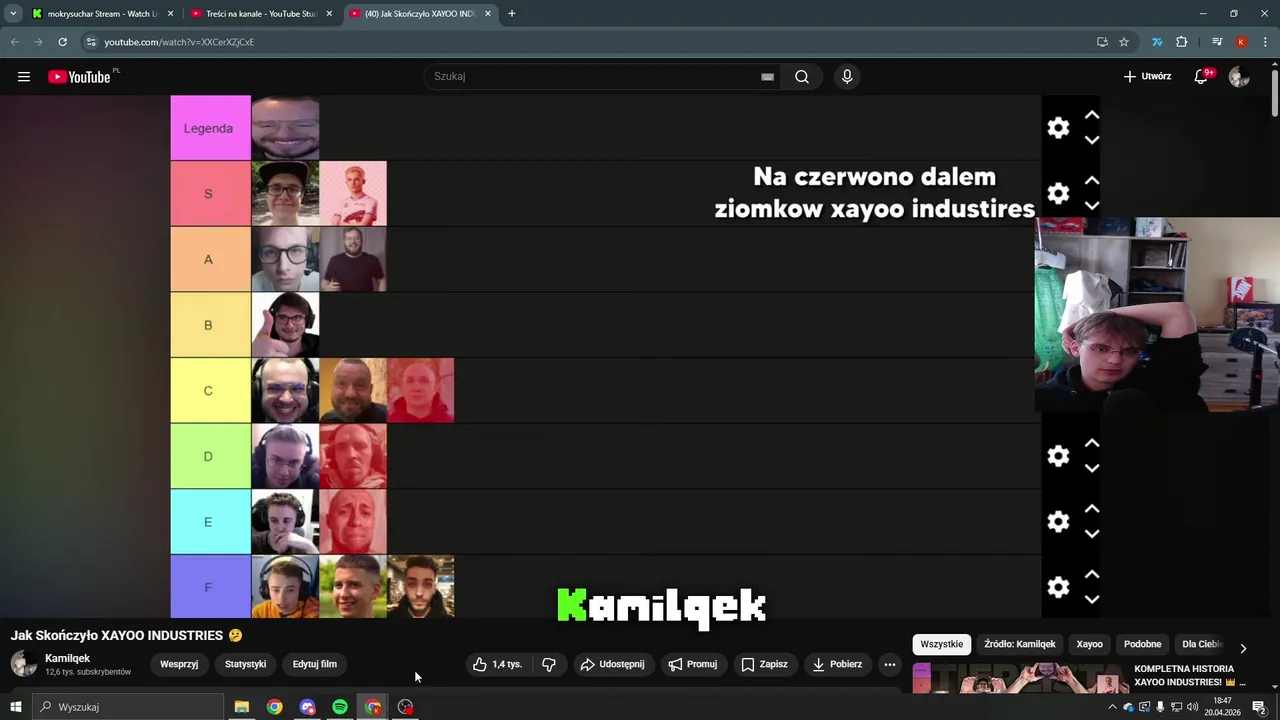The width and height of the screenshot is (1280, 720).
Task: Click the gear icon on the D tier row
Action: [x=1058, y=456]
